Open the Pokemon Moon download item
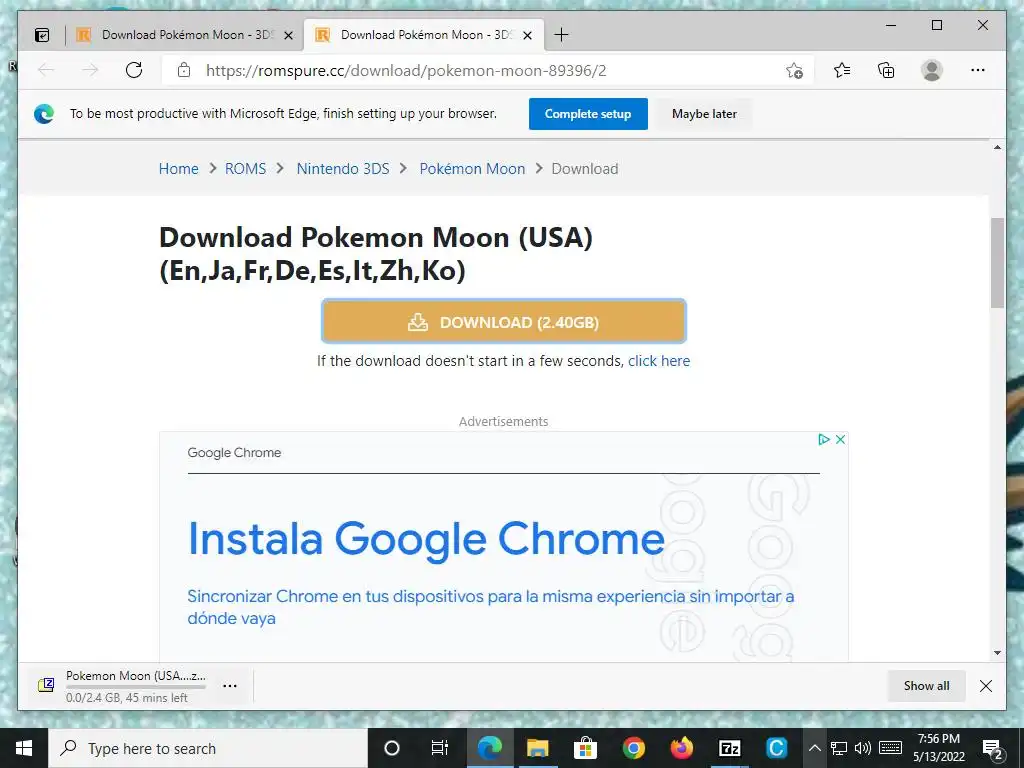 tap(124, 686)
